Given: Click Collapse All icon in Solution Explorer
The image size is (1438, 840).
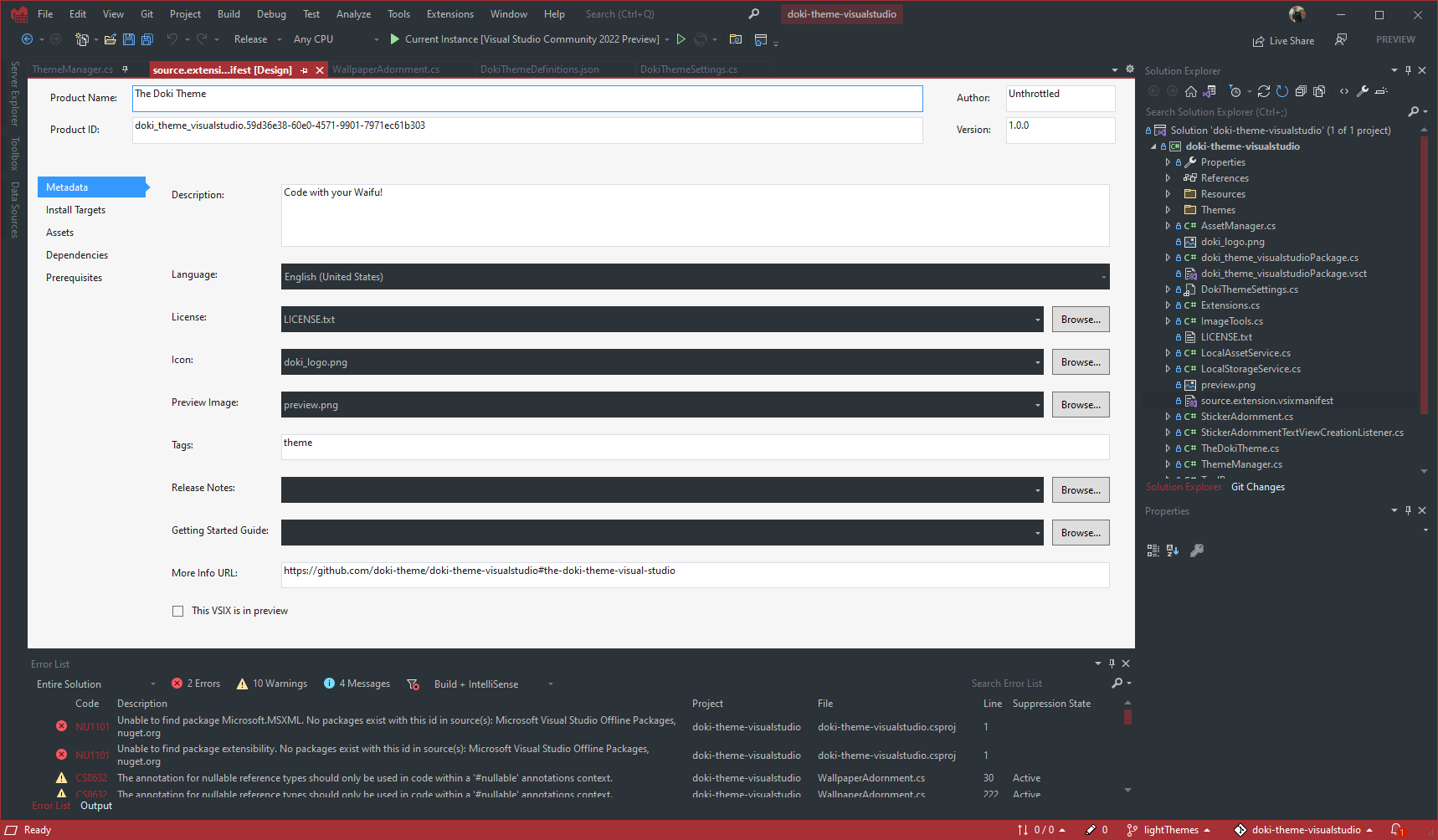Looking at the screenshot, I should [1301, 91].
